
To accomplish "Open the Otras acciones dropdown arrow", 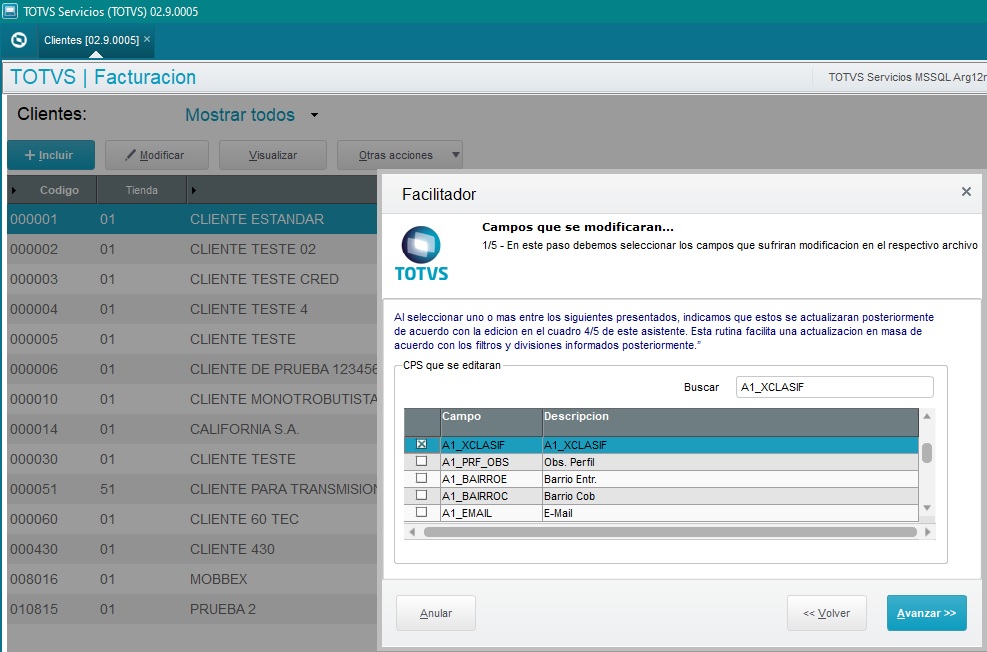I will pos(456,155).
